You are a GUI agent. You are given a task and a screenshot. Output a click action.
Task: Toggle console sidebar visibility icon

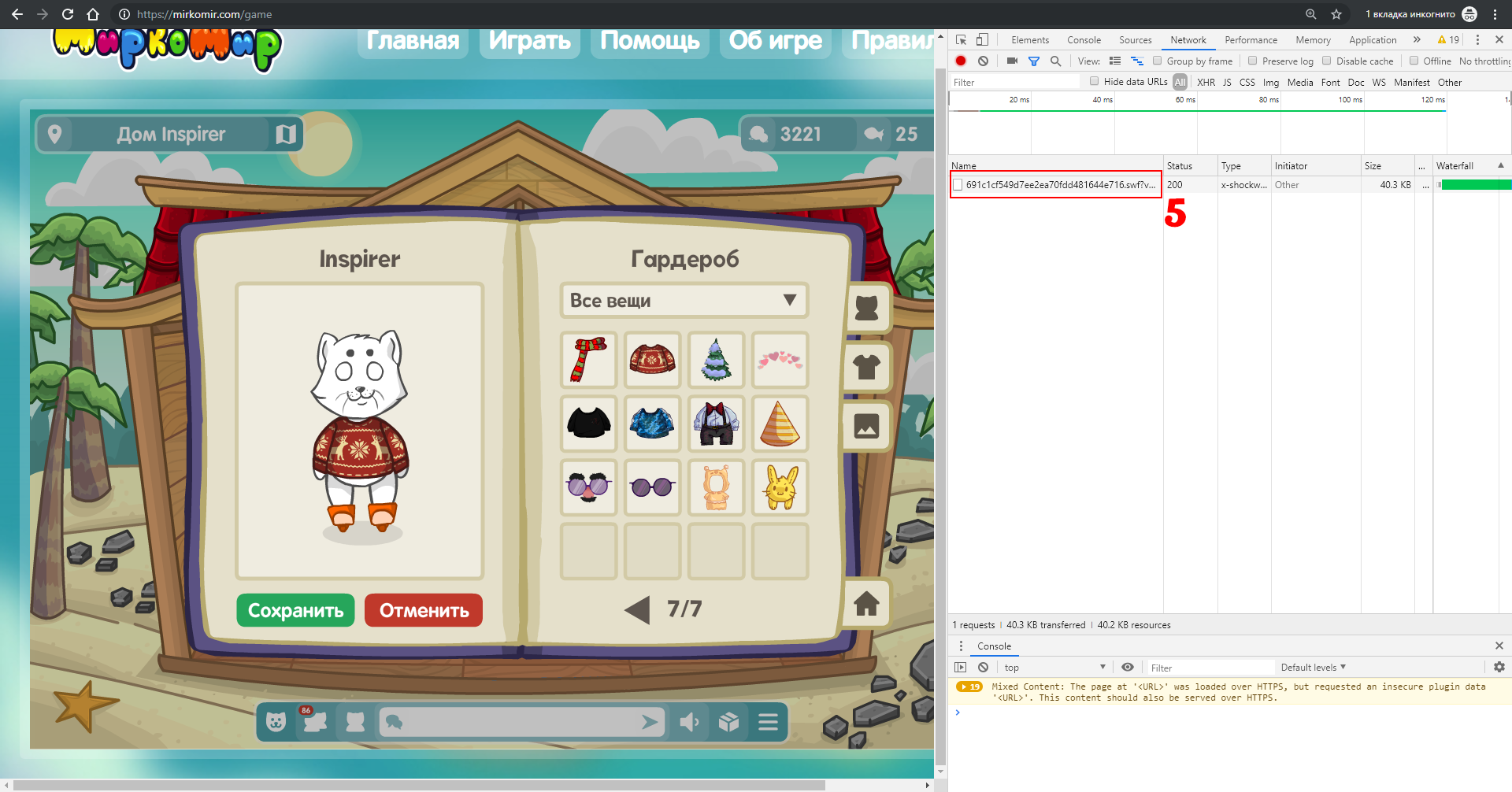[x=961, y=667]
